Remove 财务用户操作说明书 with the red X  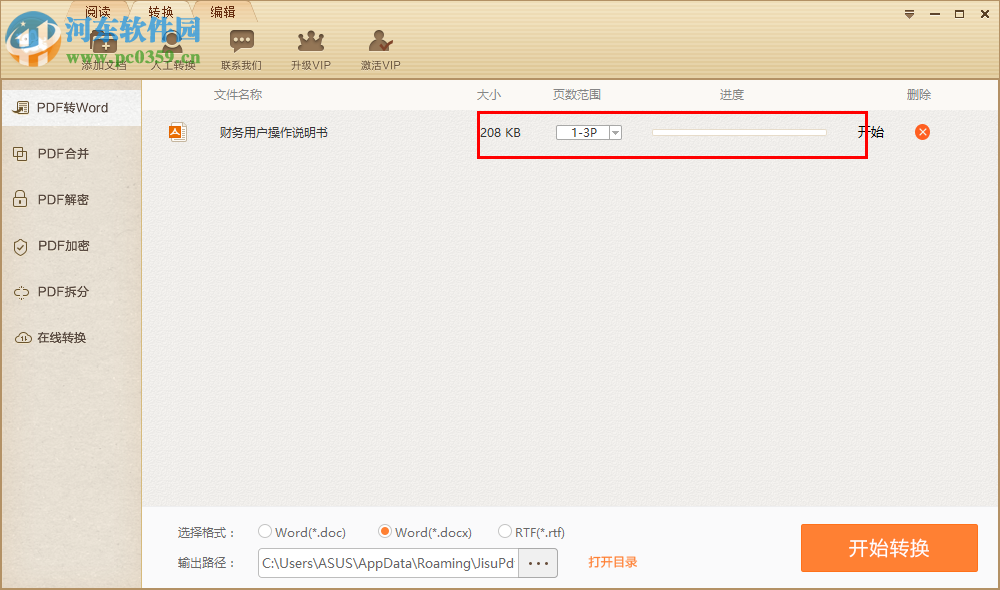921,131
